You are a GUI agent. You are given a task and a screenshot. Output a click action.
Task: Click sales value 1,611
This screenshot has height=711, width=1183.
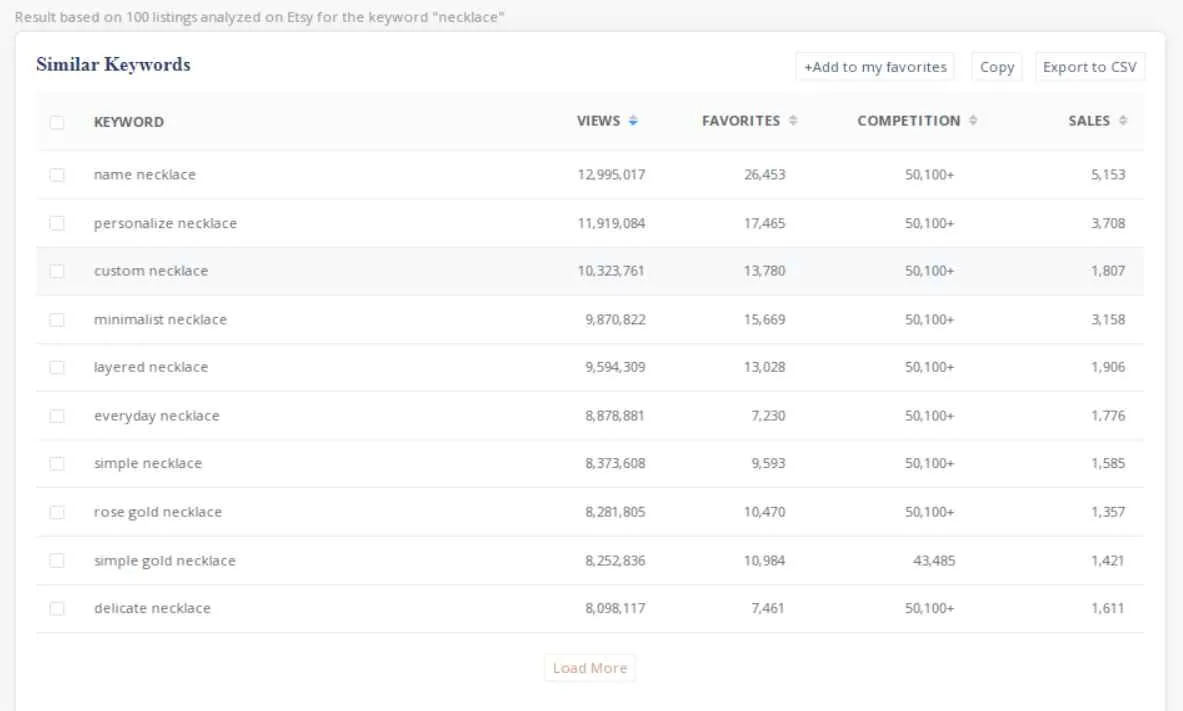pos(1108,608)
